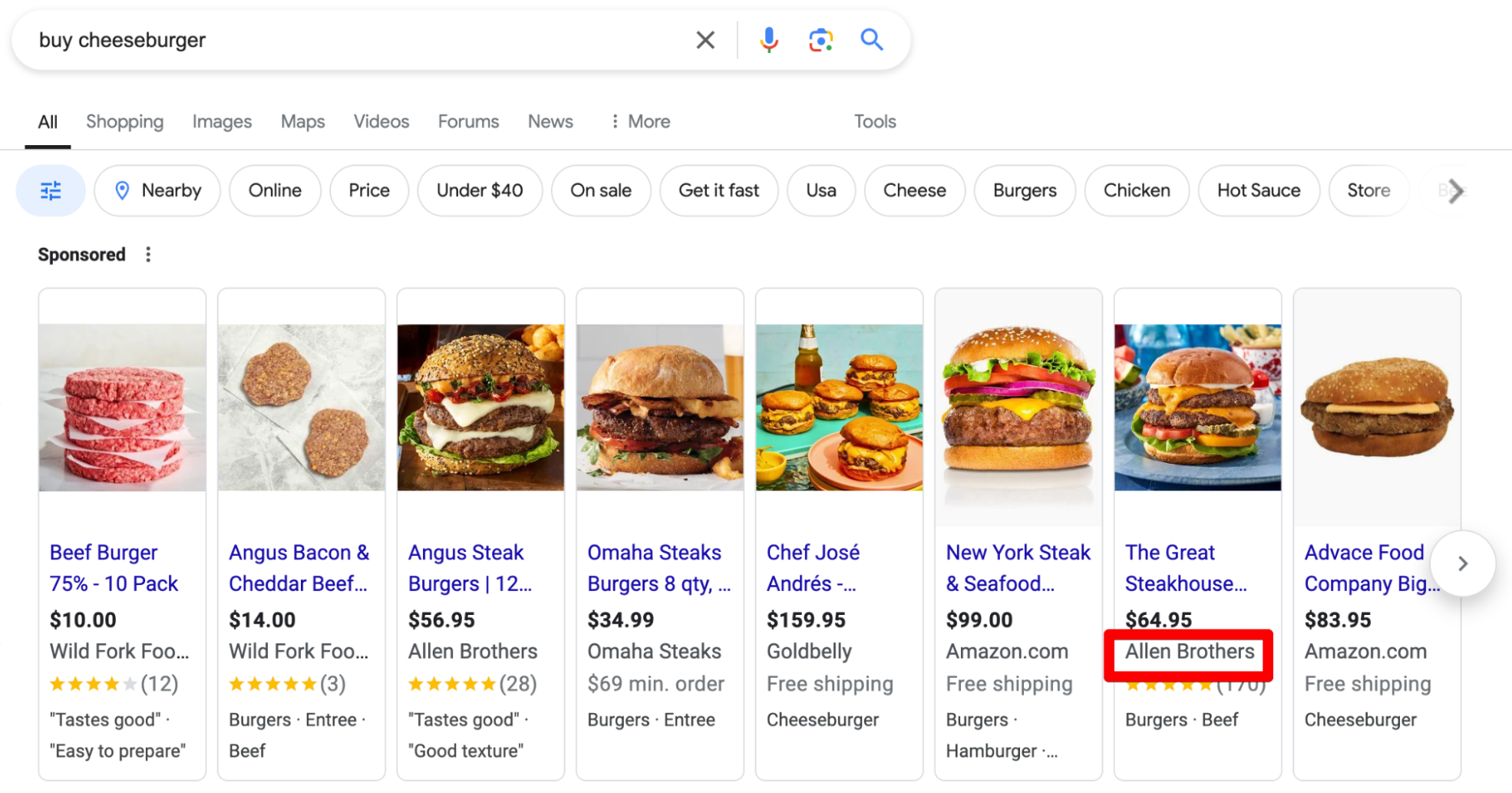The width and height of the screenshot is (1512, 793).
Task: Switch to the Shopping tab
Action: click(124, 121)
